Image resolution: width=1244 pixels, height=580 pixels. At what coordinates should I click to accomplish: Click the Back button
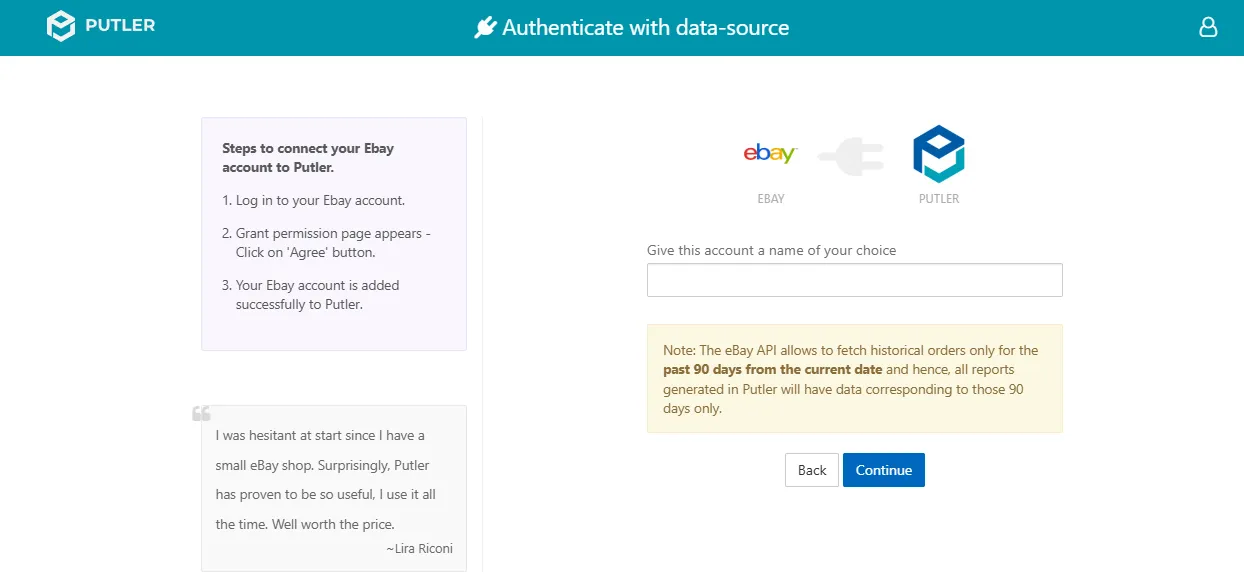tap(812, 470)
